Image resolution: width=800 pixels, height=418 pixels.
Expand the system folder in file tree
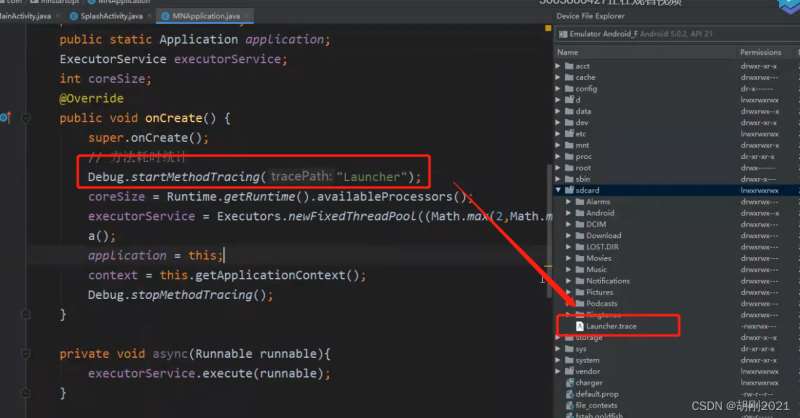click(x=558, y=360)
